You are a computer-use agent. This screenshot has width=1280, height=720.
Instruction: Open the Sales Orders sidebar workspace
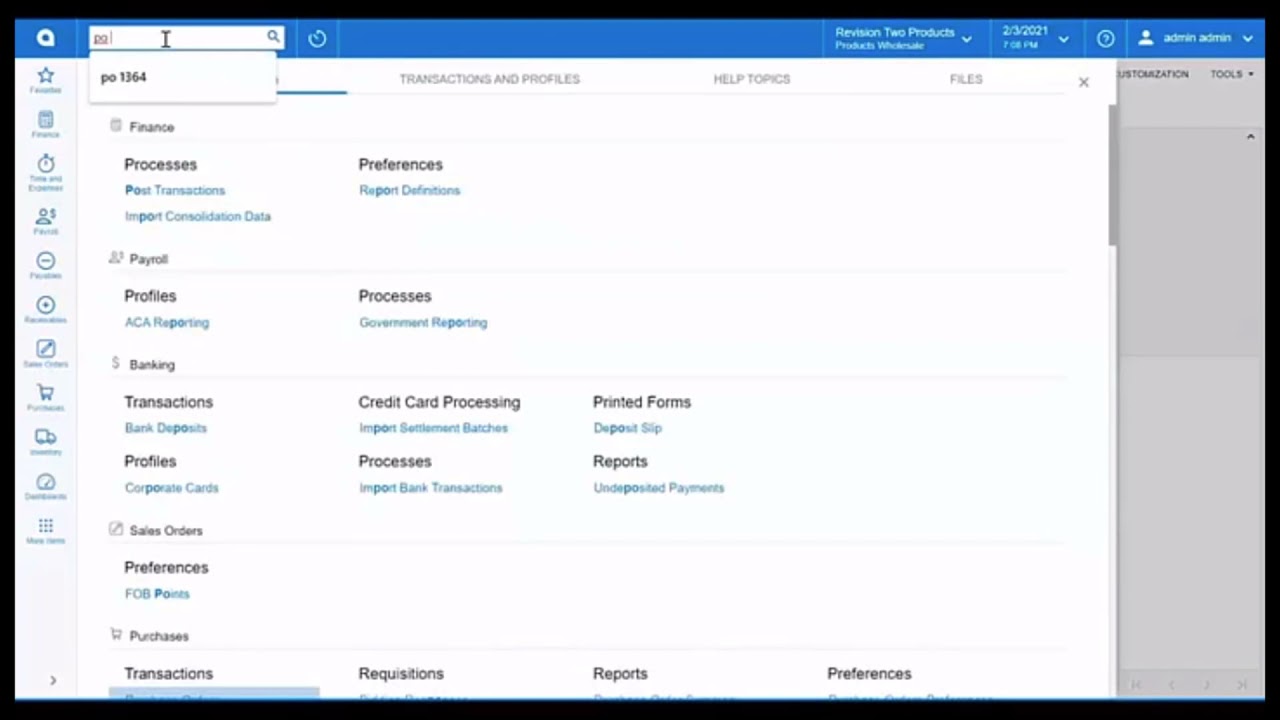tap(45, 353)
